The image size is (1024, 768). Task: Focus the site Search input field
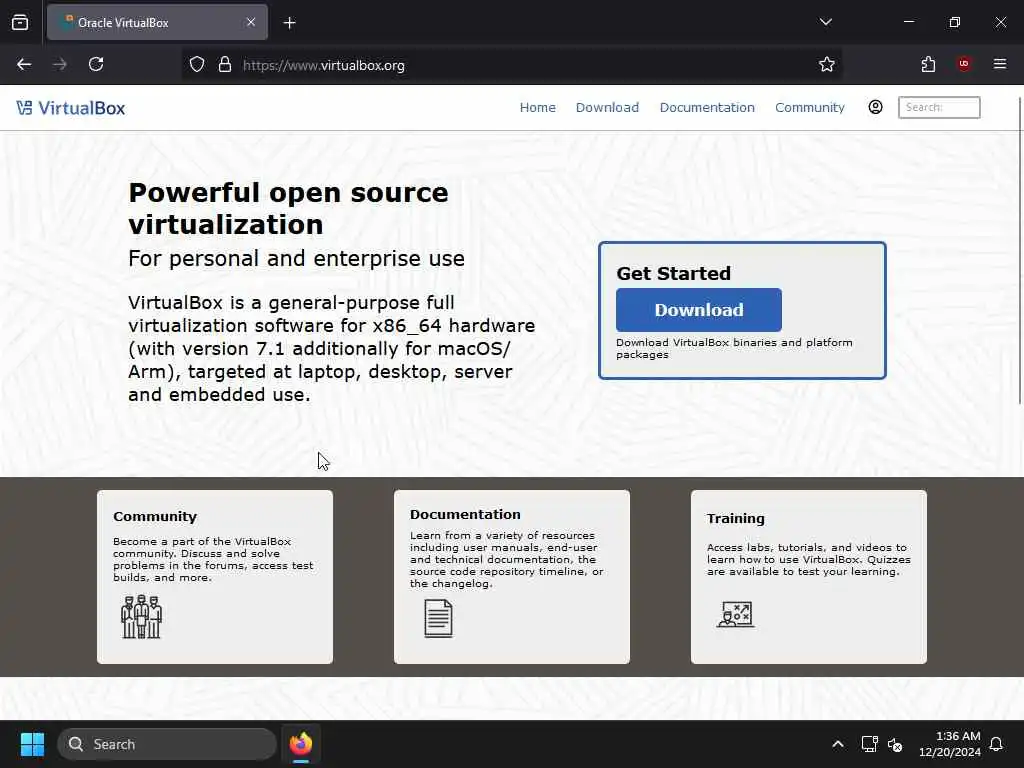point(939,107)
